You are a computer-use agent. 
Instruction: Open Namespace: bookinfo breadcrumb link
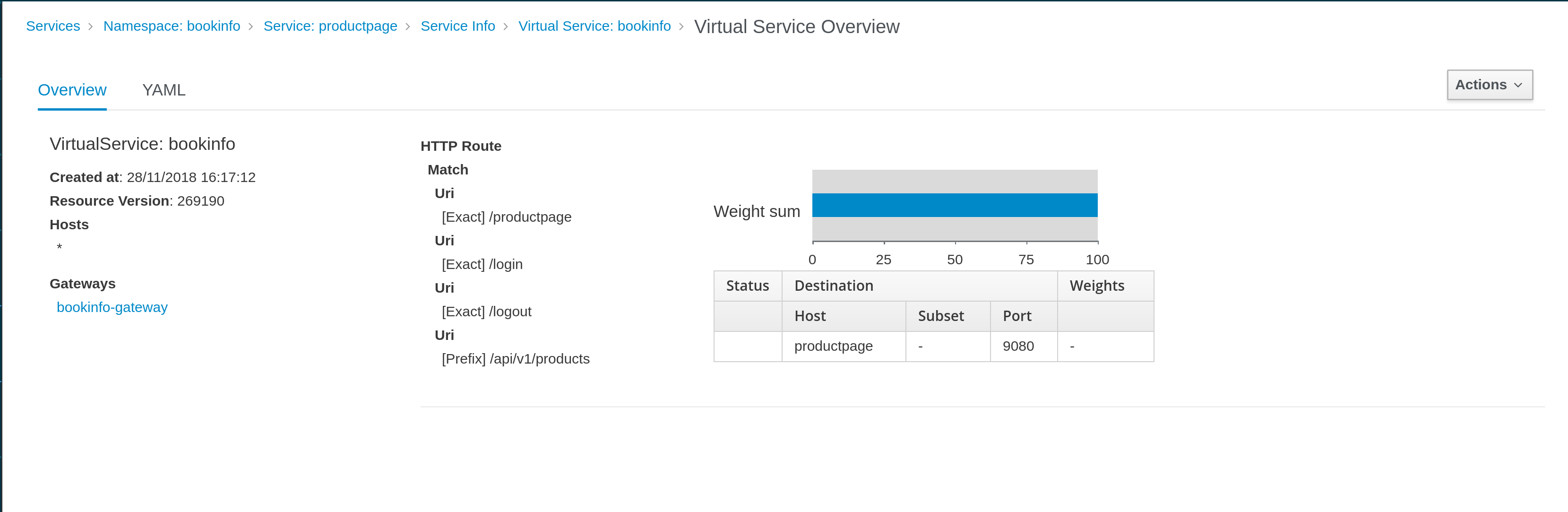pyautogui.click(x=172, y=26)
